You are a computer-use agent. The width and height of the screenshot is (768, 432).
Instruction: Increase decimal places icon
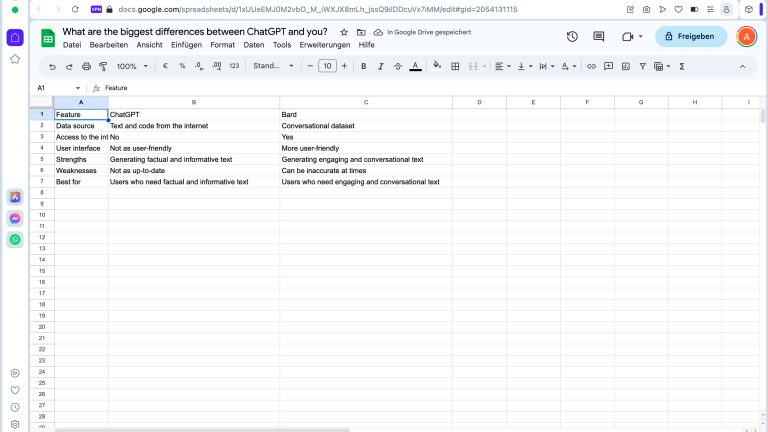tap(216, 66)
